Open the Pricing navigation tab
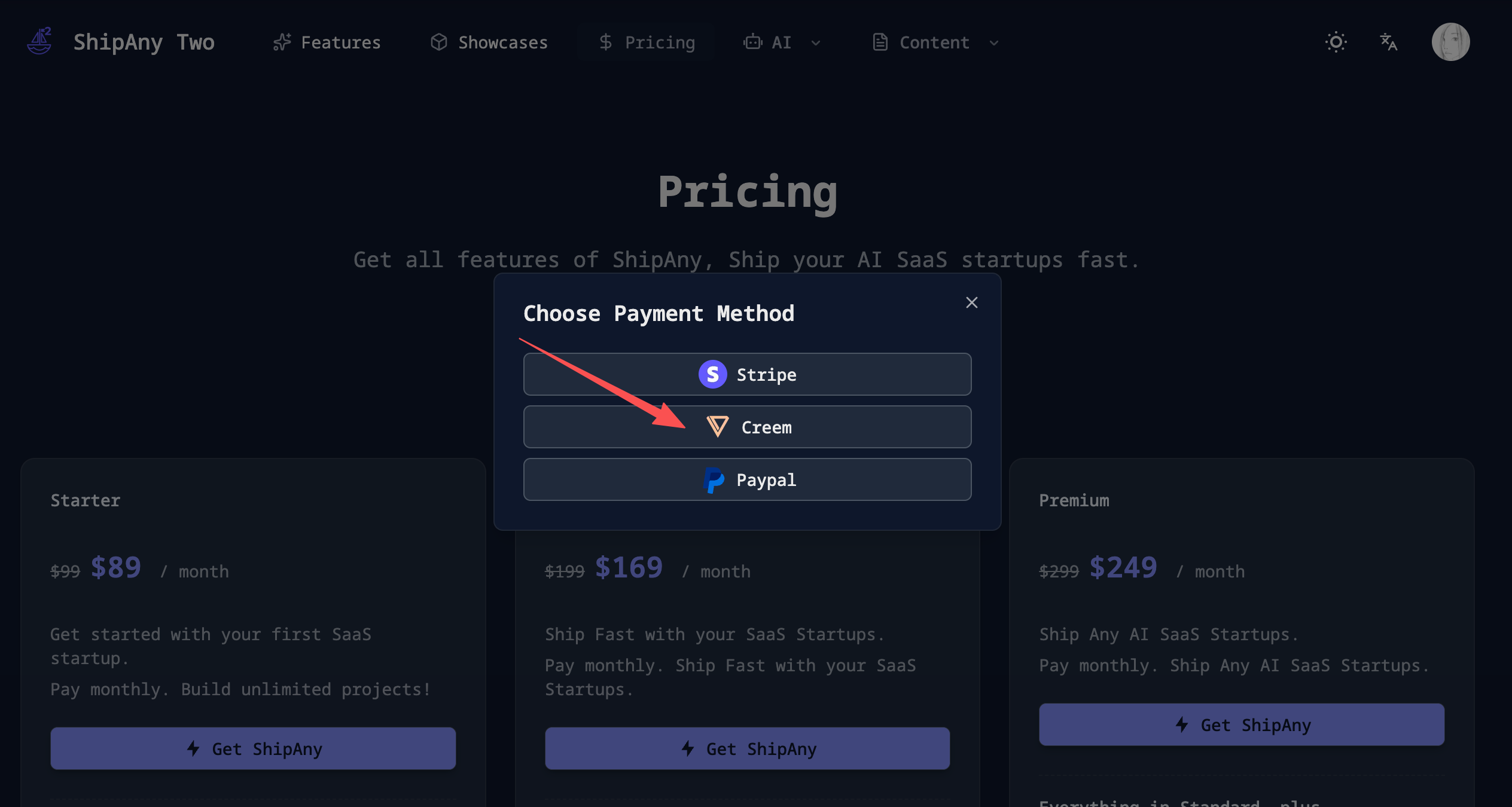Image resolution: width=1512 pixels, height=807 pixels. 647,42
